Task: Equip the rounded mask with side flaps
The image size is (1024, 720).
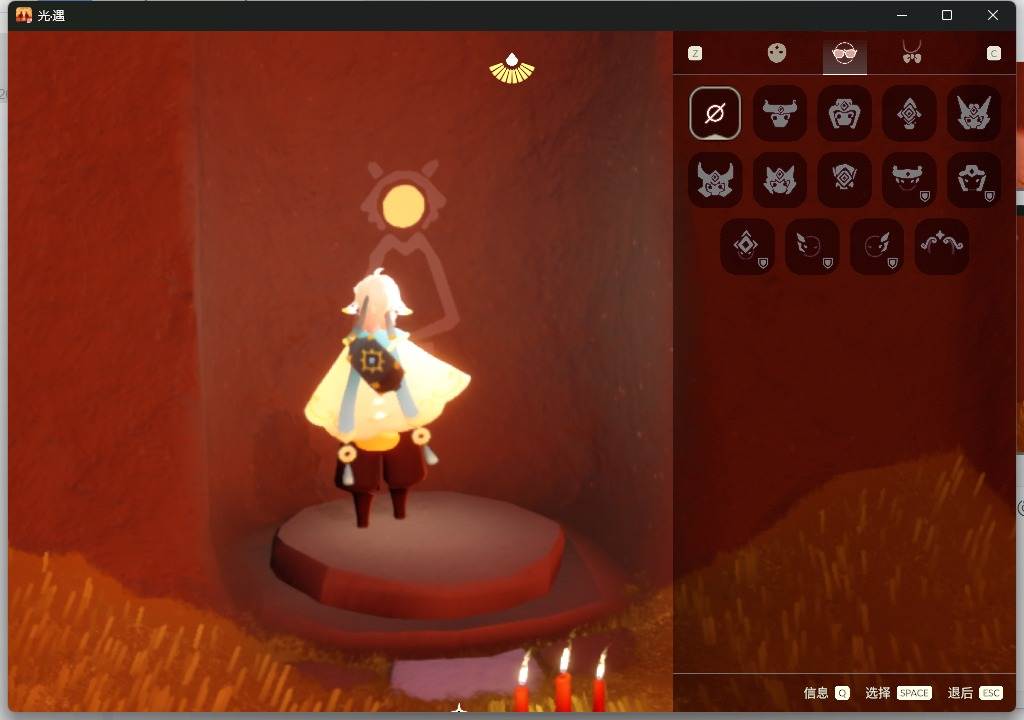Action: tap(844, 113)
